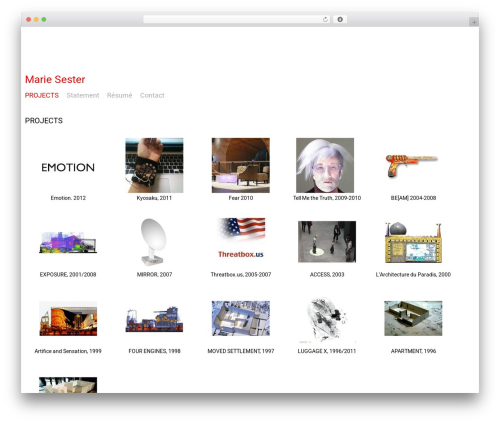500x423 pixels.
Task: Click the FOUR ENGINES, 1998 caption
Action: click(154, 351)
